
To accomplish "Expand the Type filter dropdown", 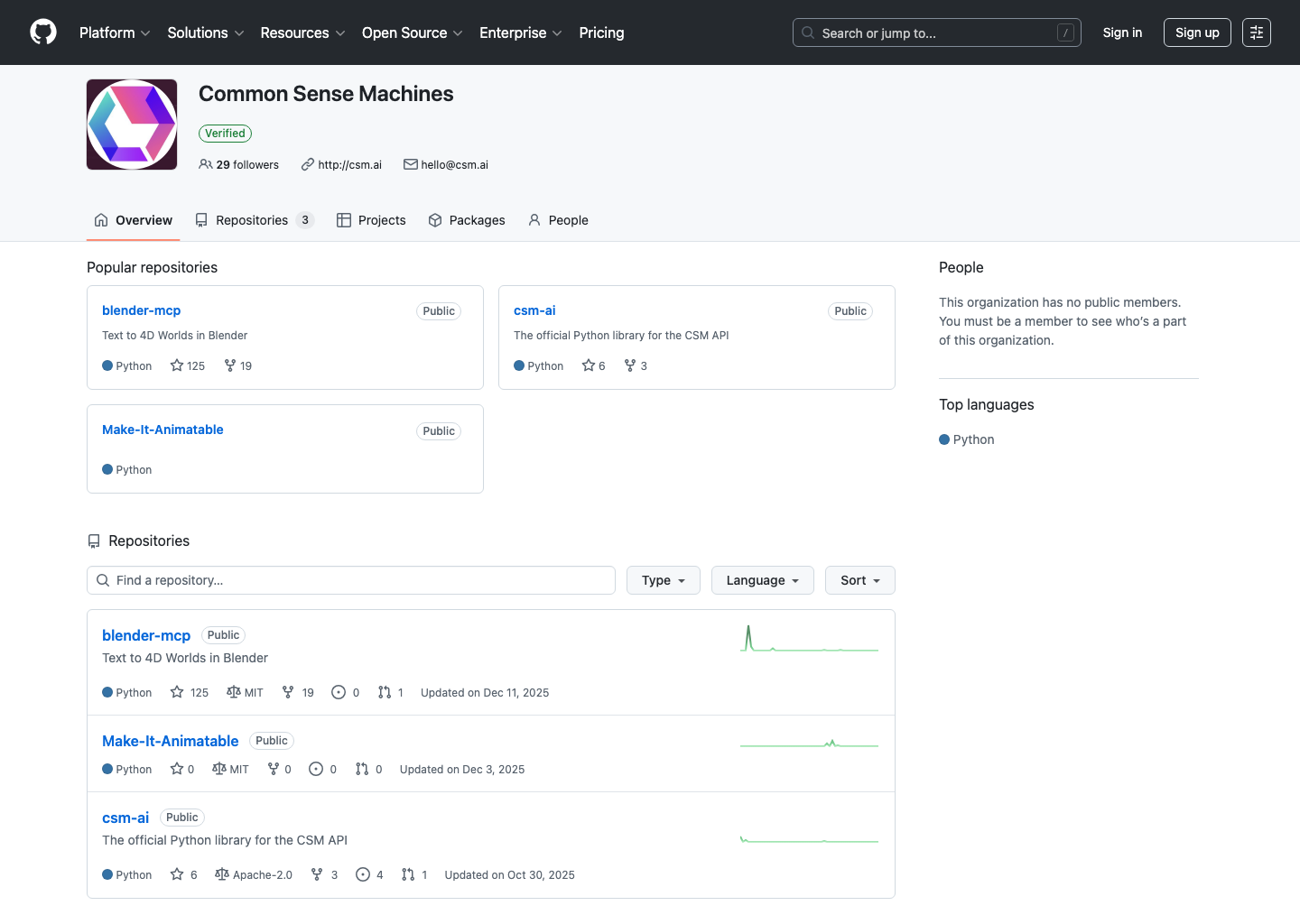I will click(x=663, y=580).
